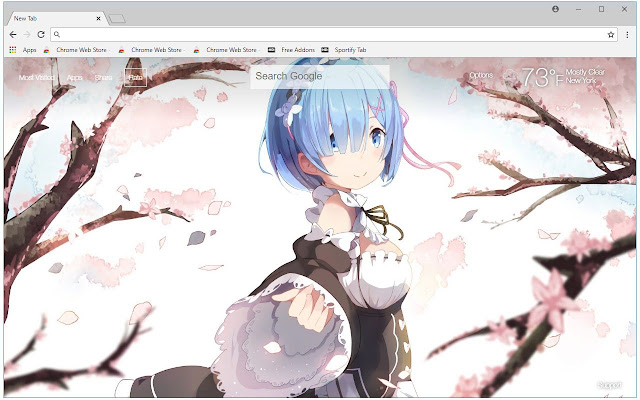Open the Chrome three-dot menu
640x400 pixels.
tap(627, 35)
